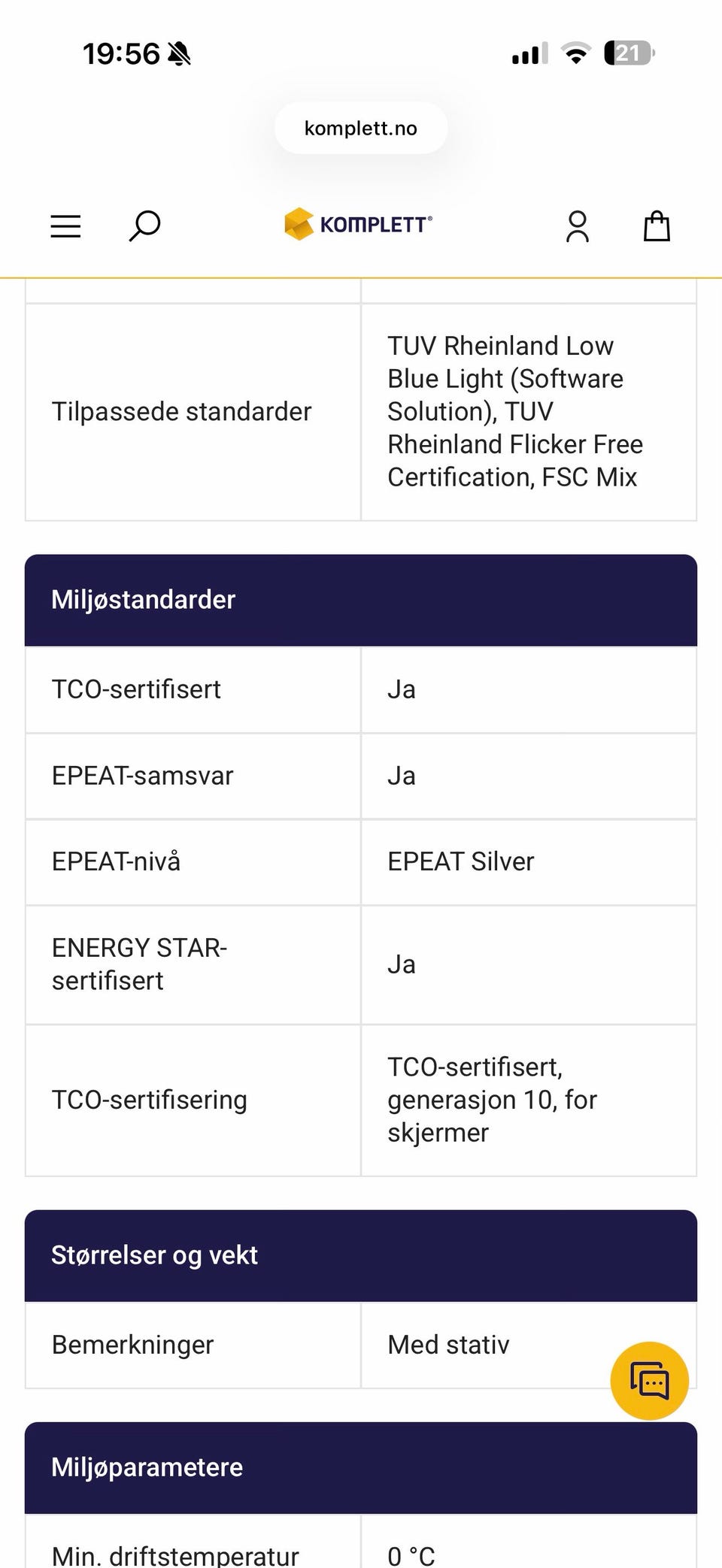Tap the Wi-Fi status icon

pos(576,53)
